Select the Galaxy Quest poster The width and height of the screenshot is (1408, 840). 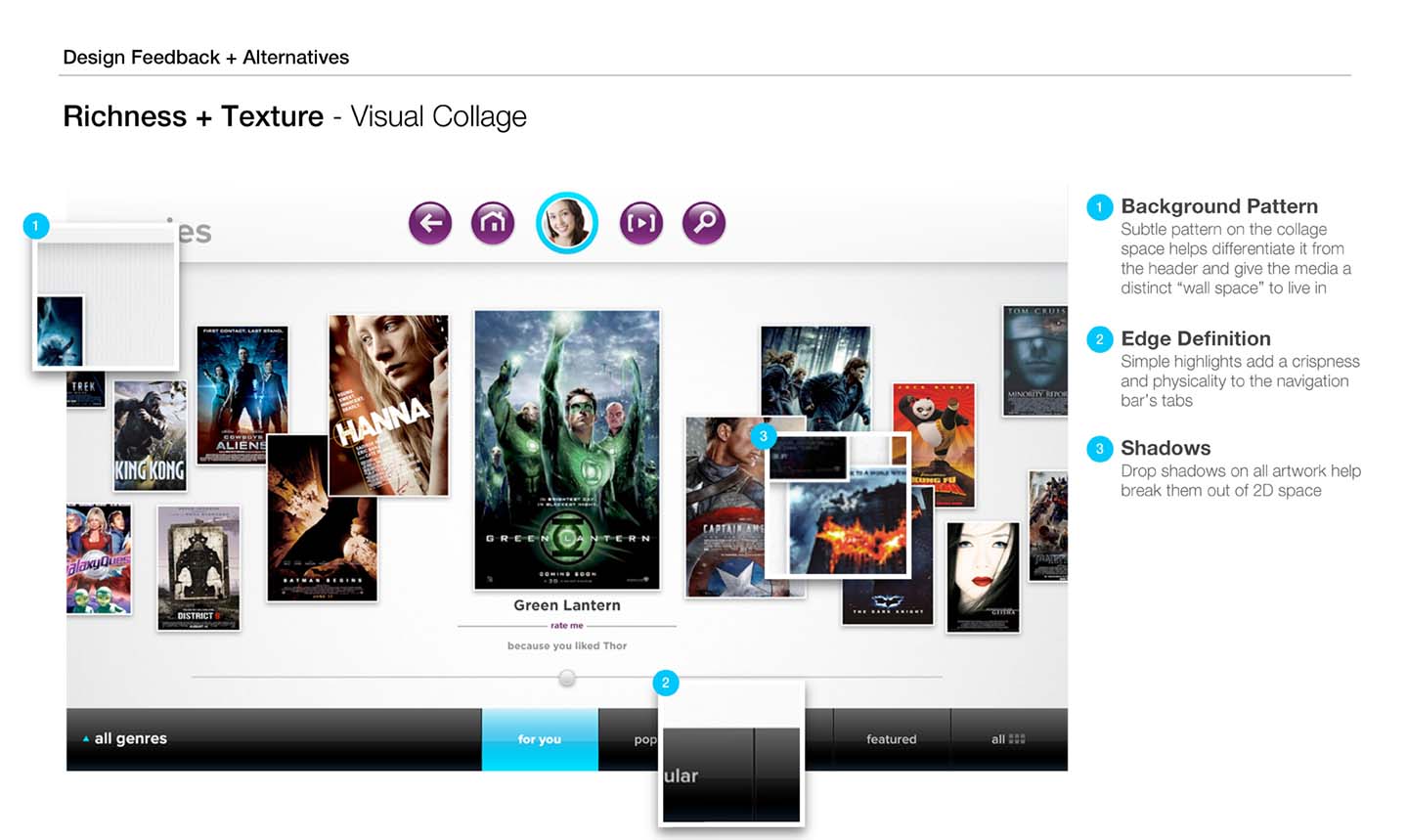(98, 559)
